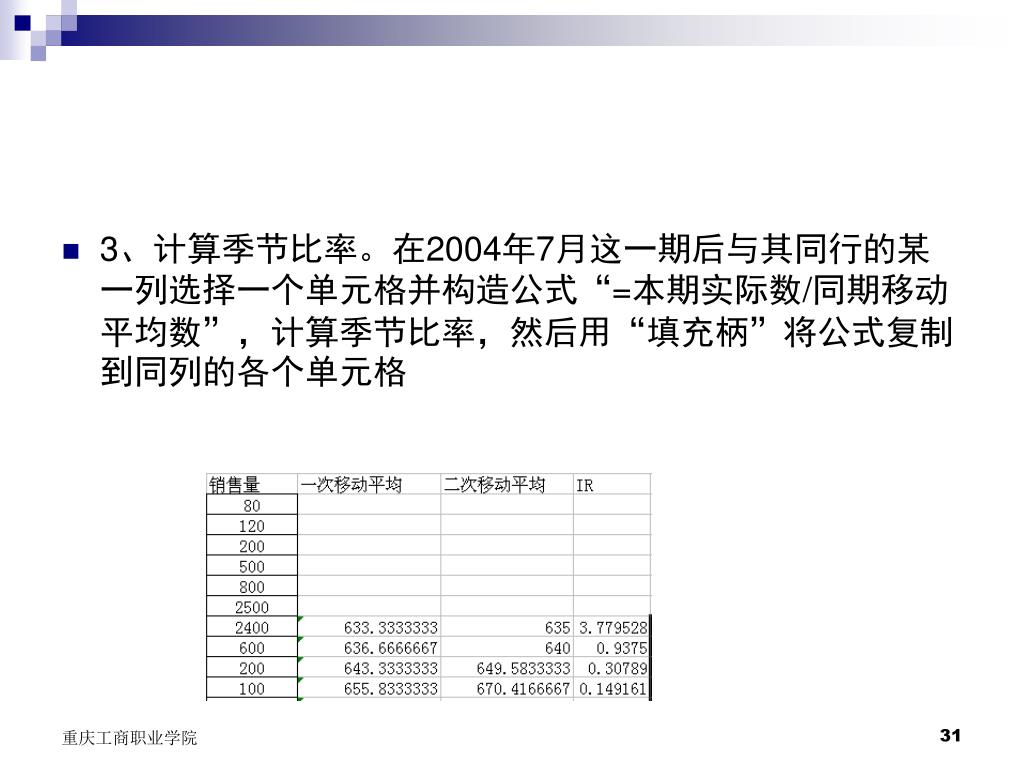Click the footer text 重庆工商职业学院

(x=129, y=738)
